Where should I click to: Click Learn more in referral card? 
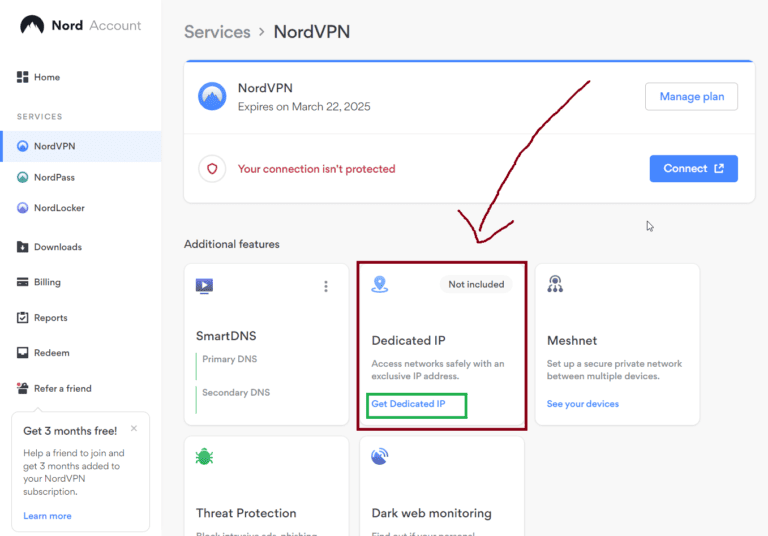[x=47, y=516]
